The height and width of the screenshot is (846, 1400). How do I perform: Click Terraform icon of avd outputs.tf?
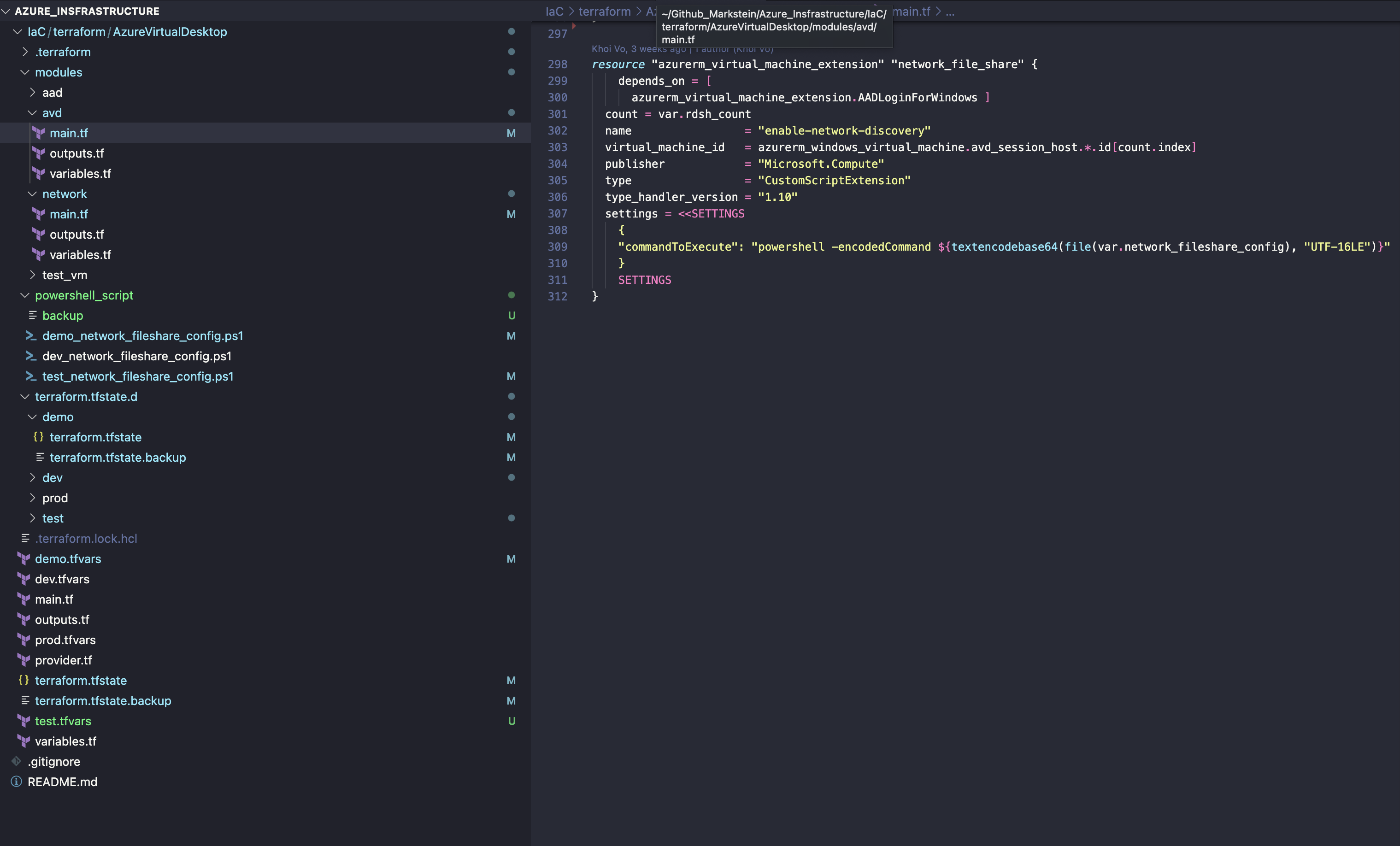(x=39, y=153)
